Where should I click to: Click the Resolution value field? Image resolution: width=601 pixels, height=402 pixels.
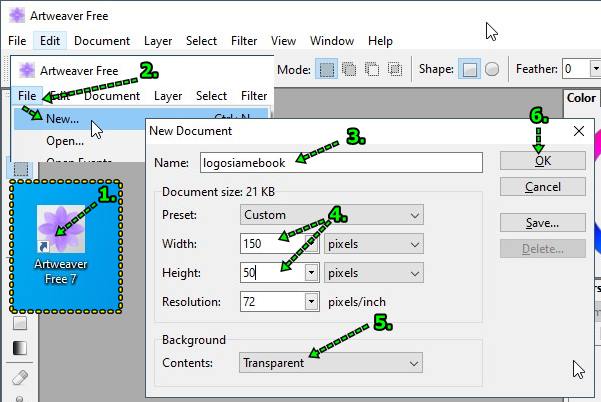pos(273,302)
